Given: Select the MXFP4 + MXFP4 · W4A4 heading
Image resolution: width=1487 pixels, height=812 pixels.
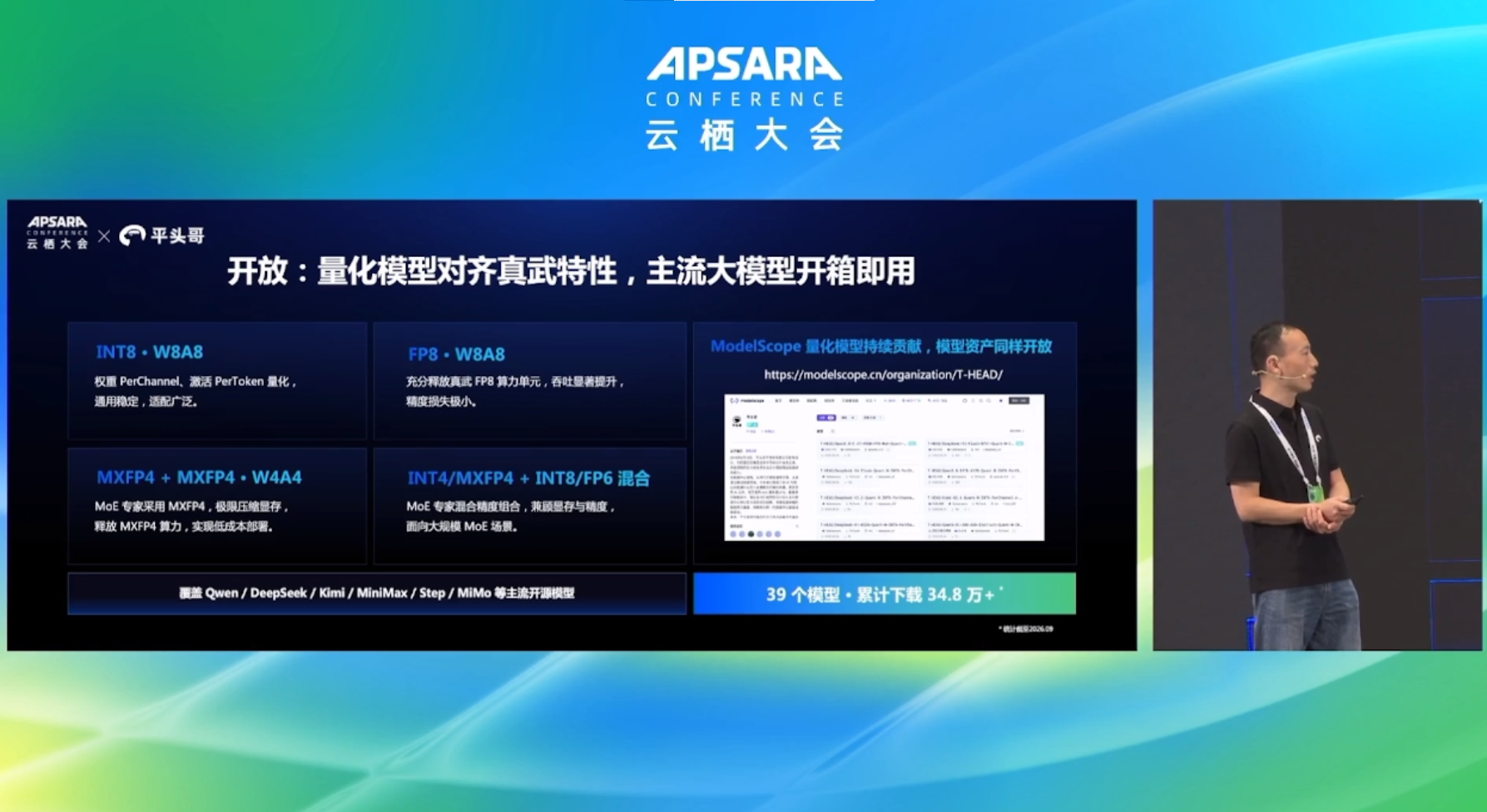Looking at the screenshot, I should click(199, 478).
